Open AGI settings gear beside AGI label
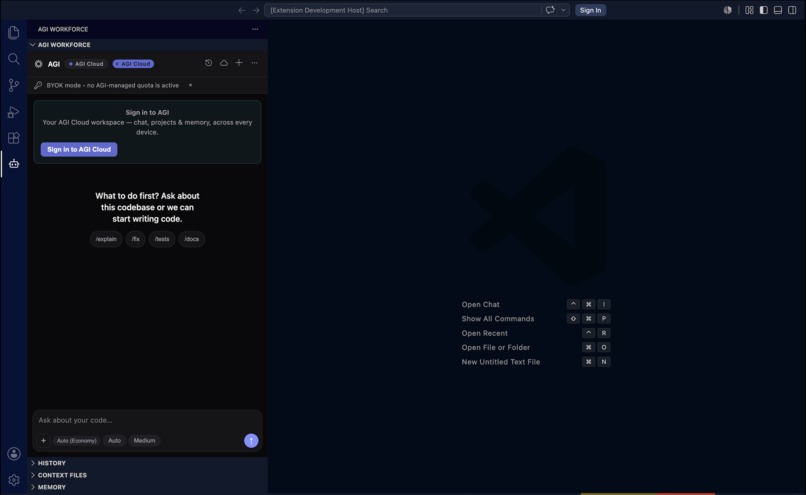Image resolution: width=806 pixels, height=495 pixels. pyautogui.click(x=39, y=64)
